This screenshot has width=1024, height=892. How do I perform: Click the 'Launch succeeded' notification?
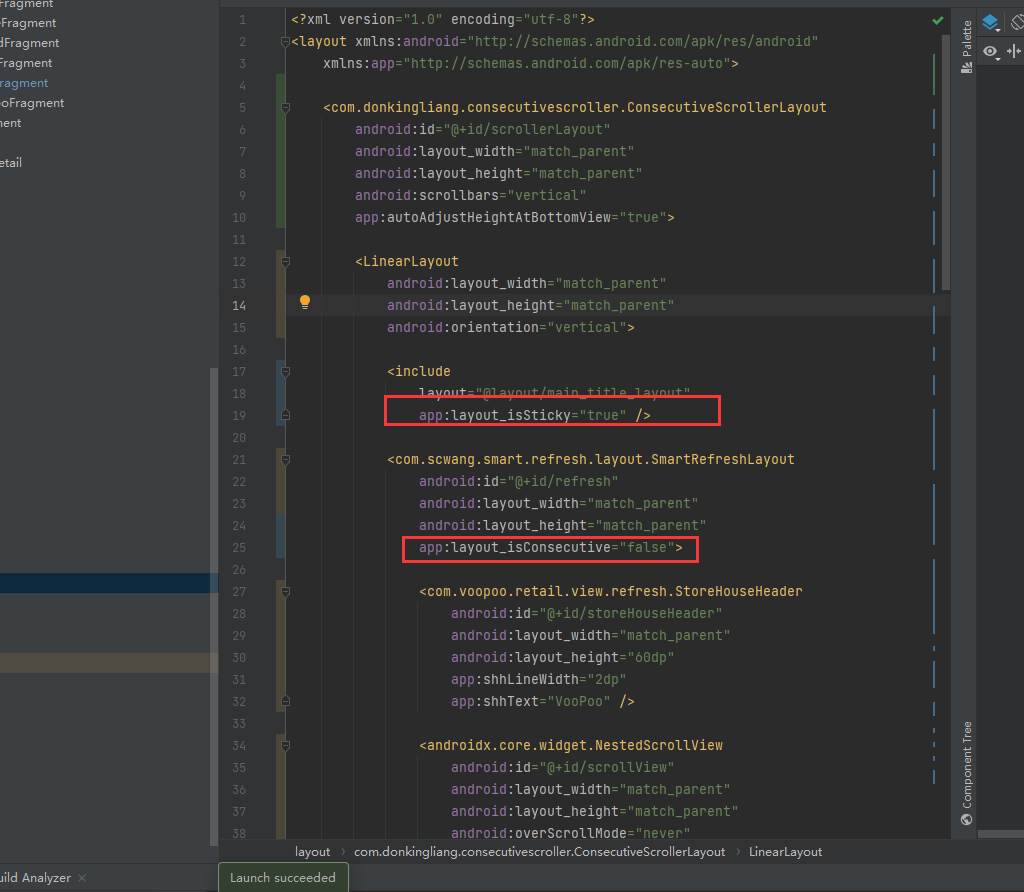coord(283,878)
